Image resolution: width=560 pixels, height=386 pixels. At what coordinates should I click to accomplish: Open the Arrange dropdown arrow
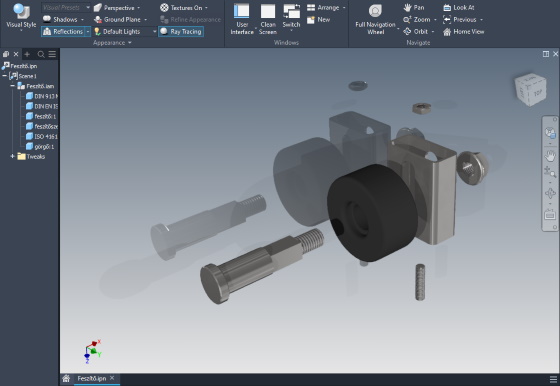344,8
